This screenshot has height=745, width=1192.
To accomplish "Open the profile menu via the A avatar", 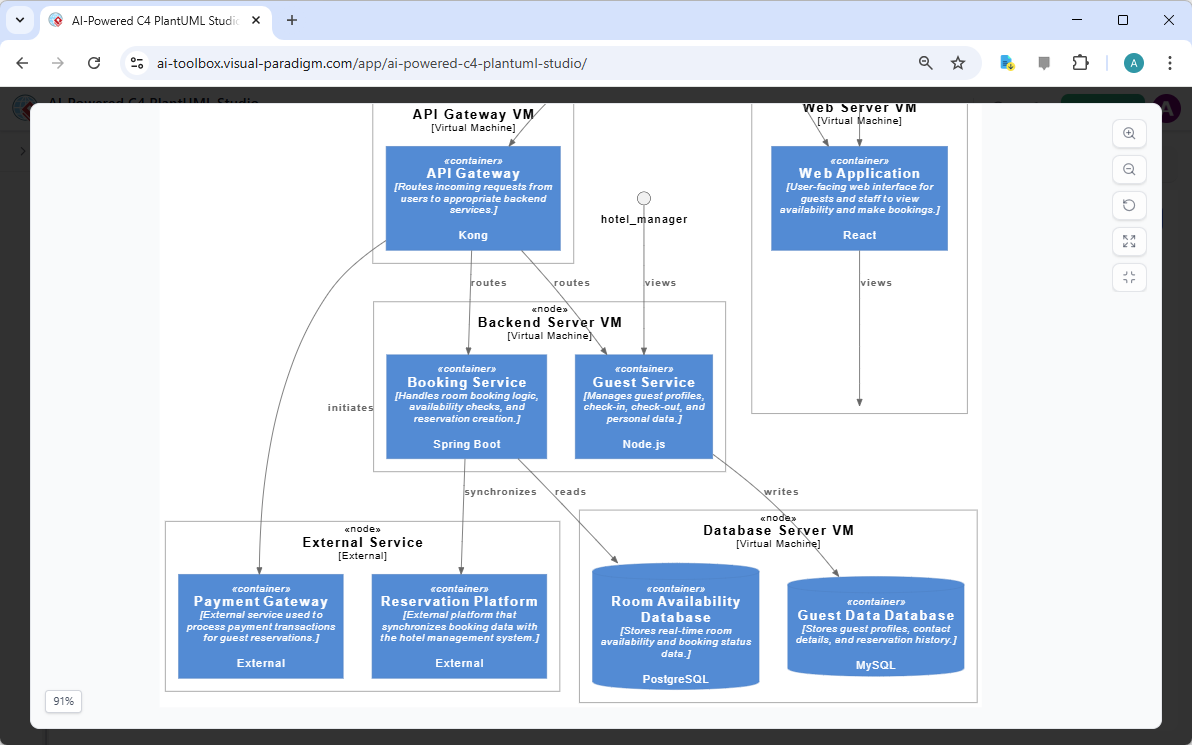I will tap(1133, 62).
